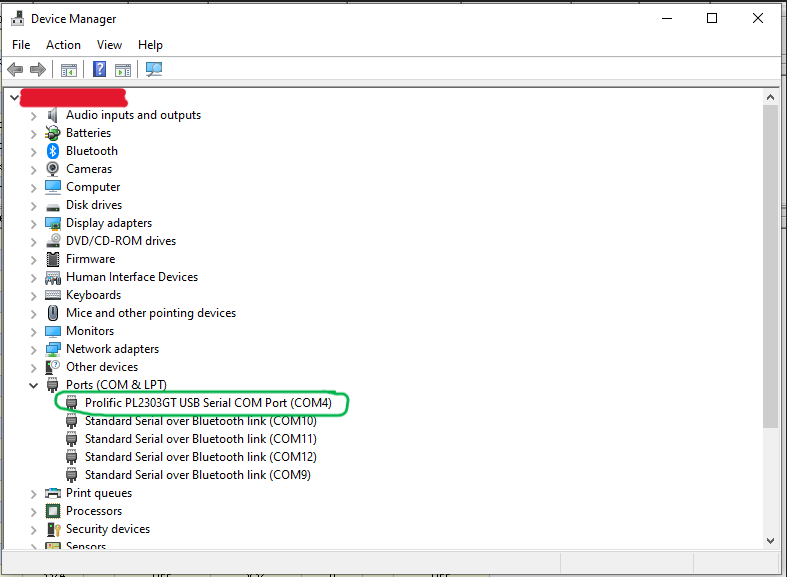The height and width of the screenshot is (577, 787).
Task: Click the Back arrow toolbar icon
Action: [15, 69]
